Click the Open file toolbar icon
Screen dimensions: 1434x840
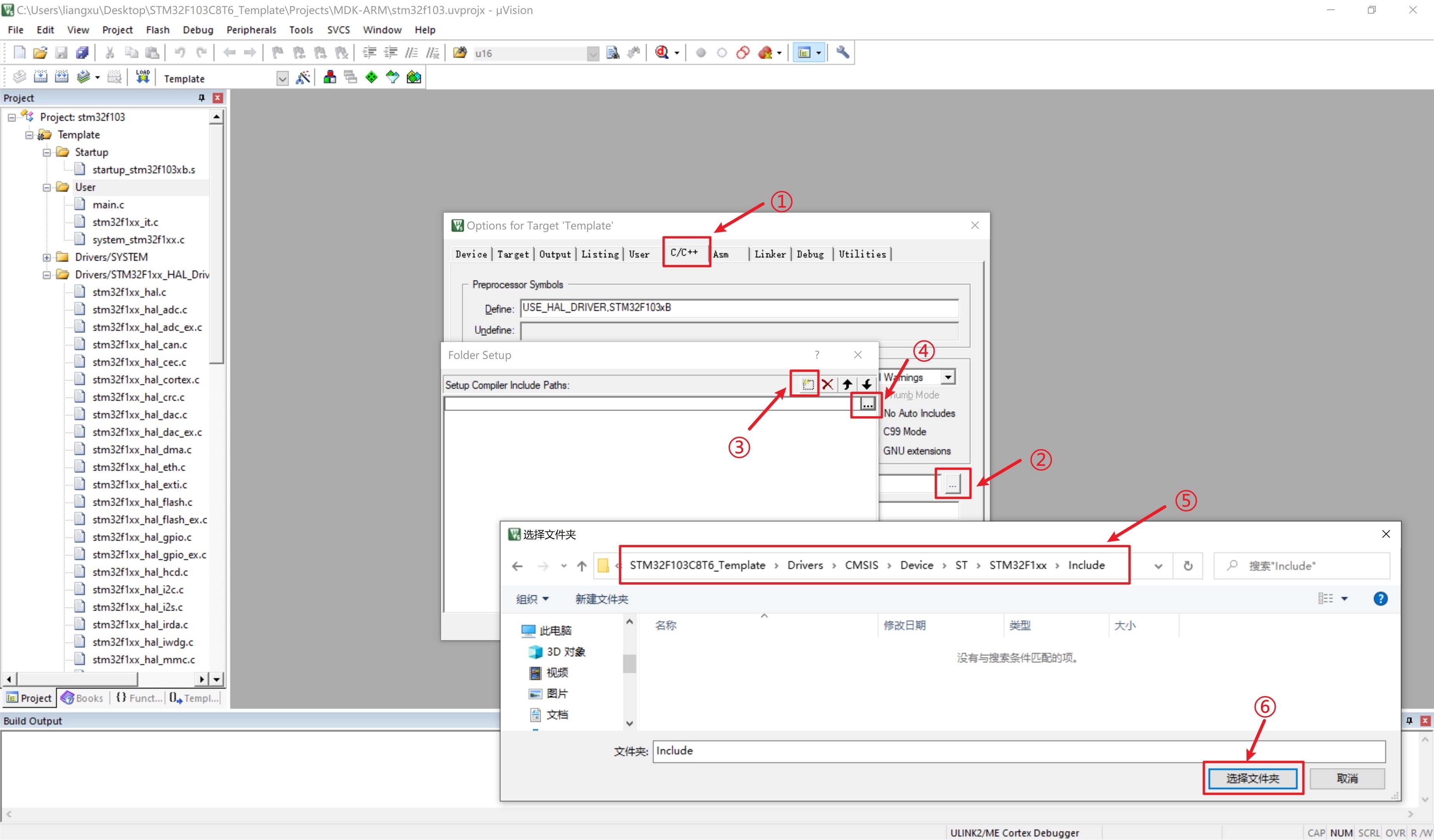click(x=40, y=53)
